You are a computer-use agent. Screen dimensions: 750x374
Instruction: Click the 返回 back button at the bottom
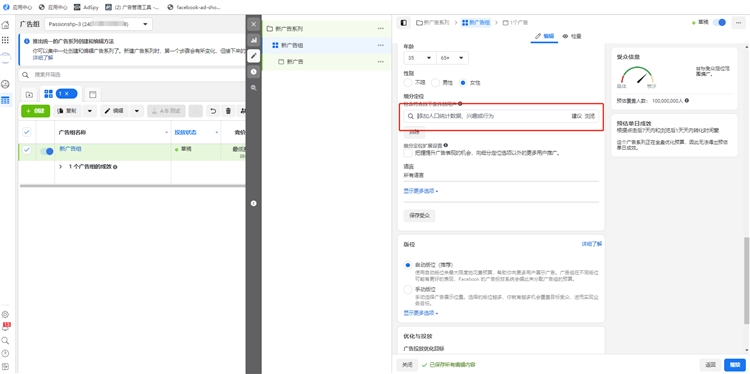coord(710,364)
